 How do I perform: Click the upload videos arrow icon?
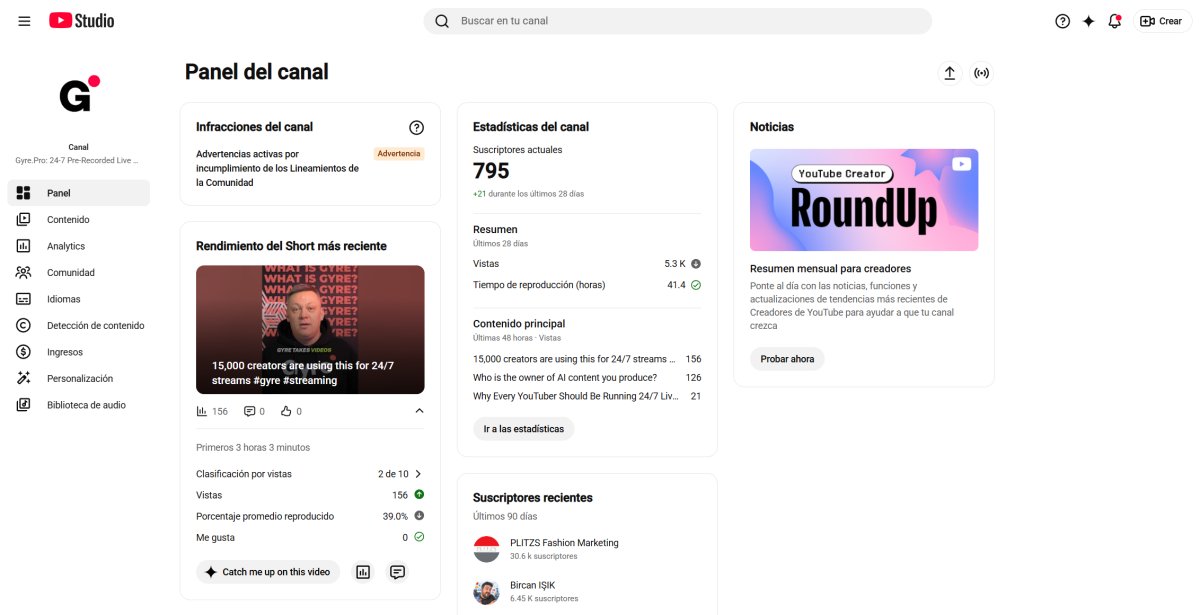tap(950, 73)
